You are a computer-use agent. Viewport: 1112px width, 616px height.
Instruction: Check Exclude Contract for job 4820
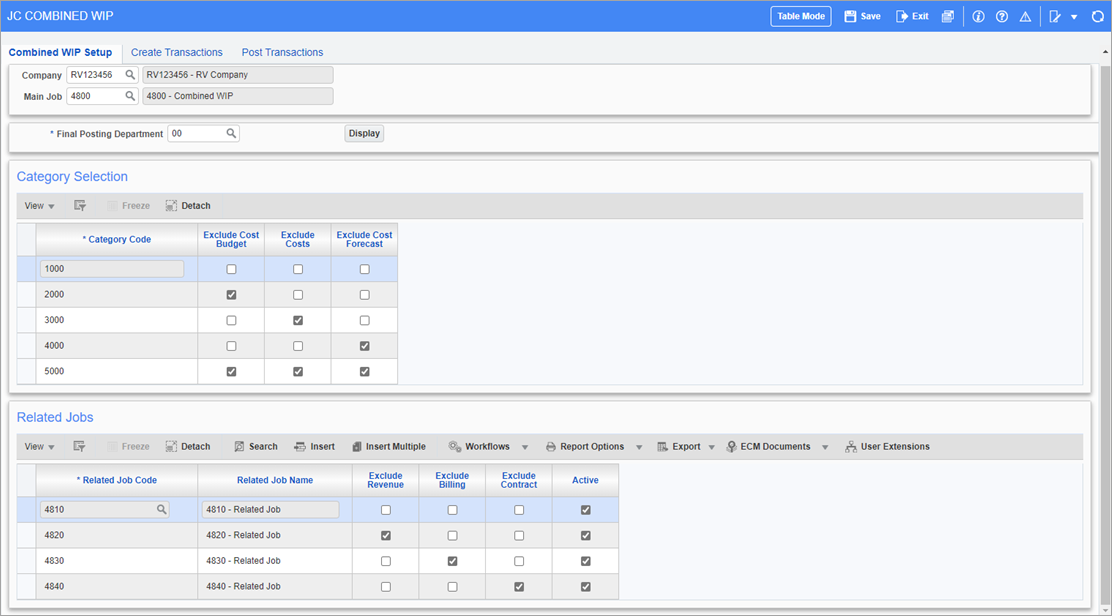pyautogui.click(x=519, y=535)
